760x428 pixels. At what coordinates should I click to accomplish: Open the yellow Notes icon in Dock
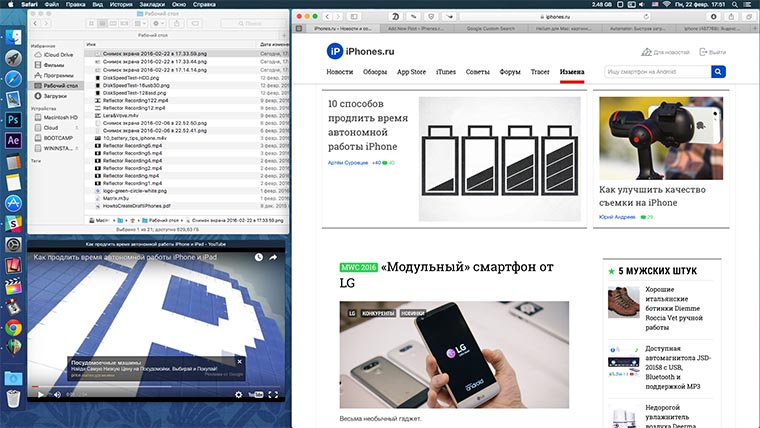[x=13, y=182]
